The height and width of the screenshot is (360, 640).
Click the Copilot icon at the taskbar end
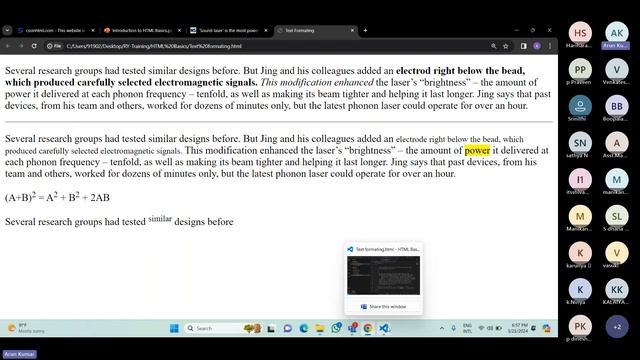pos(547,328)
